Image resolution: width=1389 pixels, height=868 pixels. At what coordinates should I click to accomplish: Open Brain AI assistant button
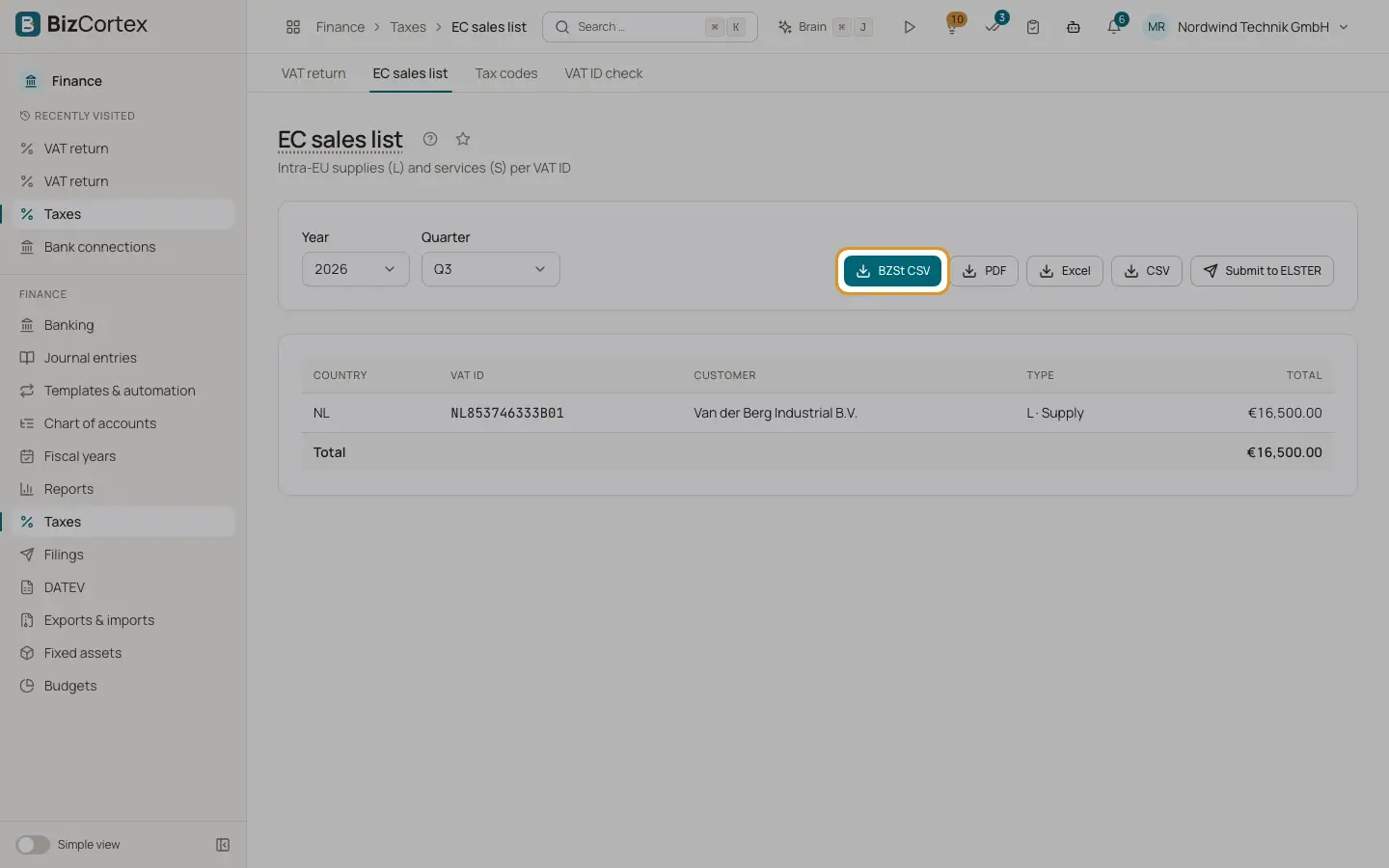coord(826,27)
